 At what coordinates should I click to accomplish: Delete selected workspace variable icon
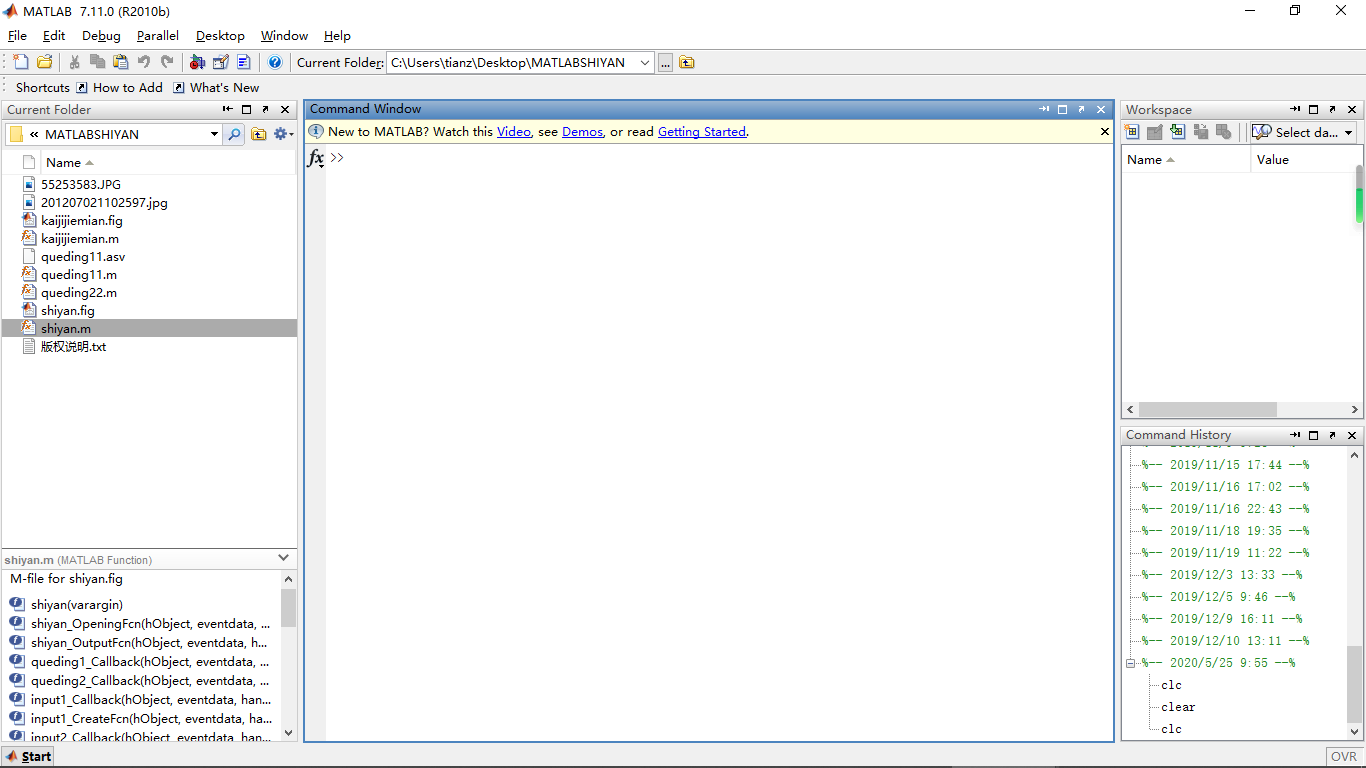point(1223,132)
